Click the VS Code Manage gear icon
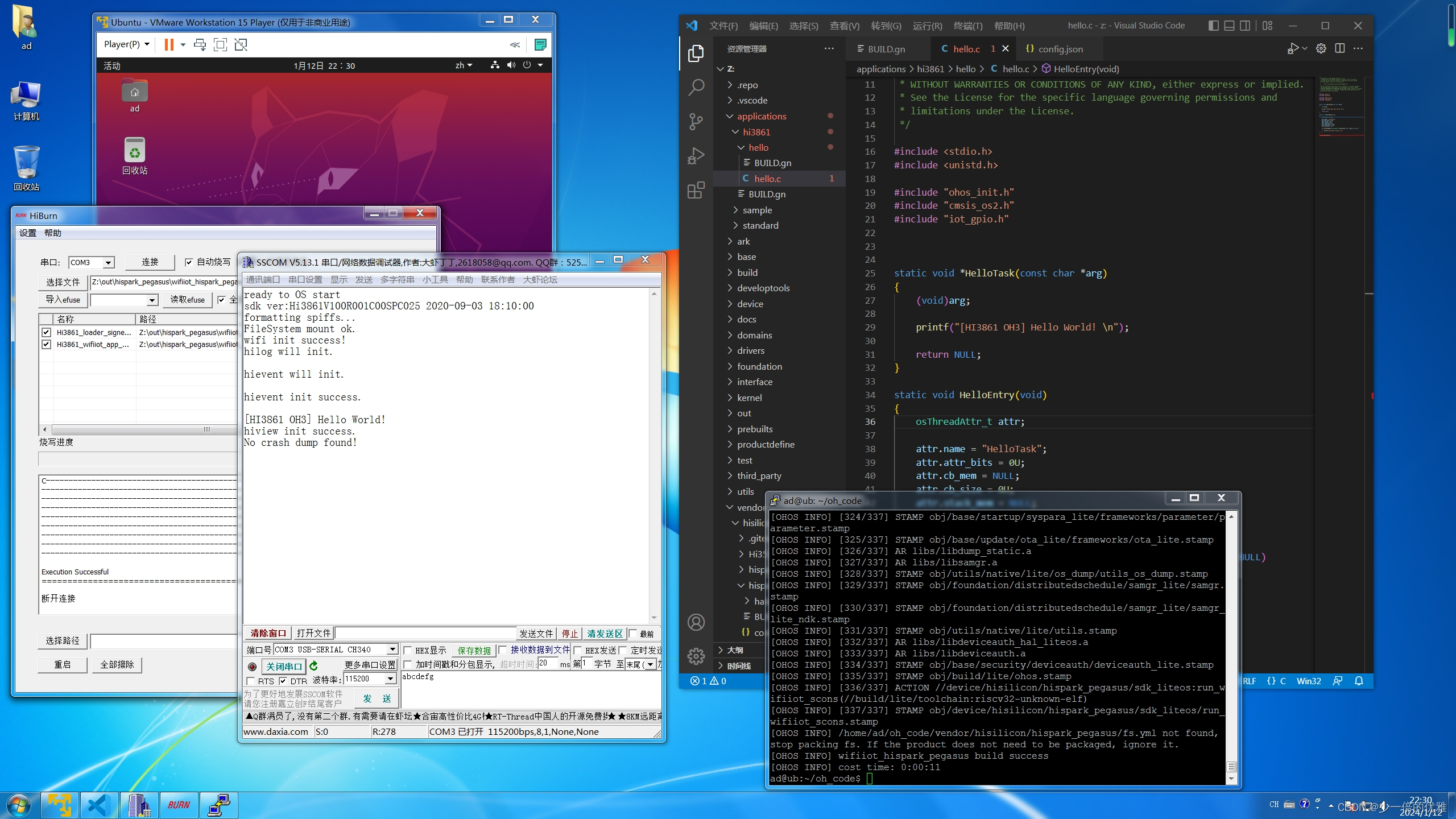 (x=696, y=656)
